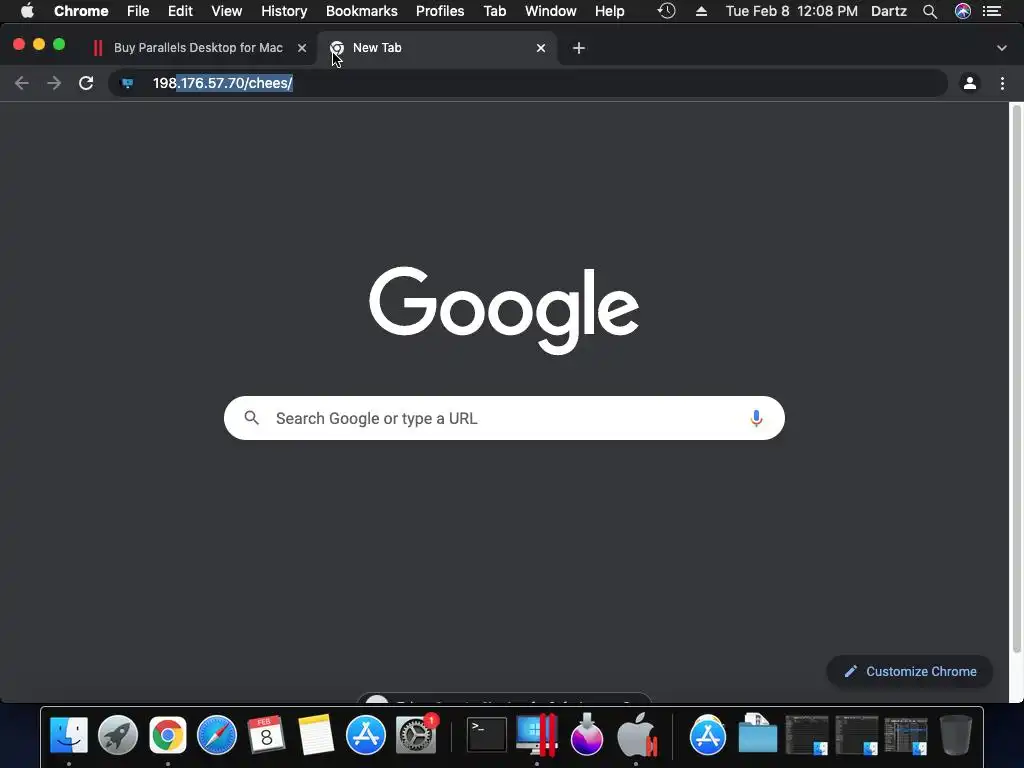Open App Store icon beside Notes in dock

tap(366, 735)
